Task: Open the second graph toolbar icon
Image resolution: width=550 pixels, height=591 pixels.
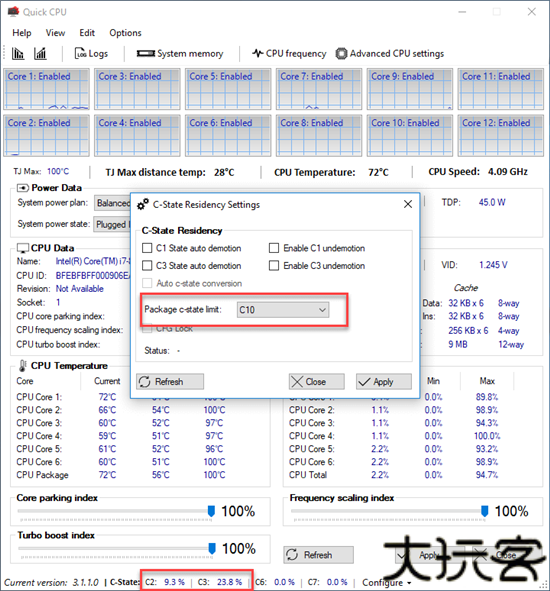Action: coord(40,54)
